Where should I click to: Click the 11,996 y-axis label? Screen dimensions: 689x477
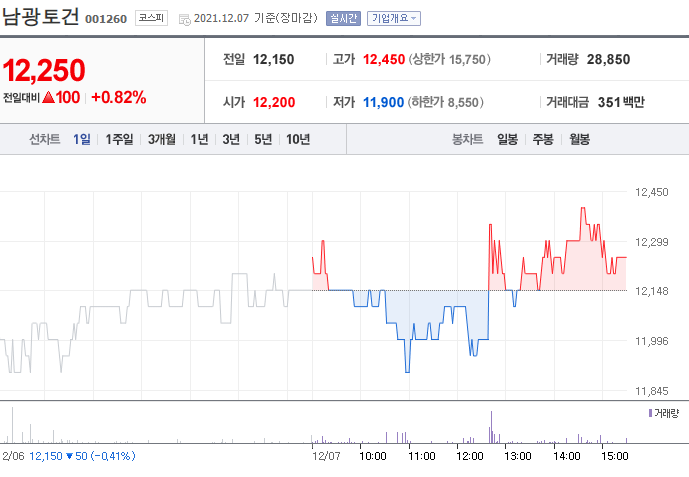coord(652,341)
